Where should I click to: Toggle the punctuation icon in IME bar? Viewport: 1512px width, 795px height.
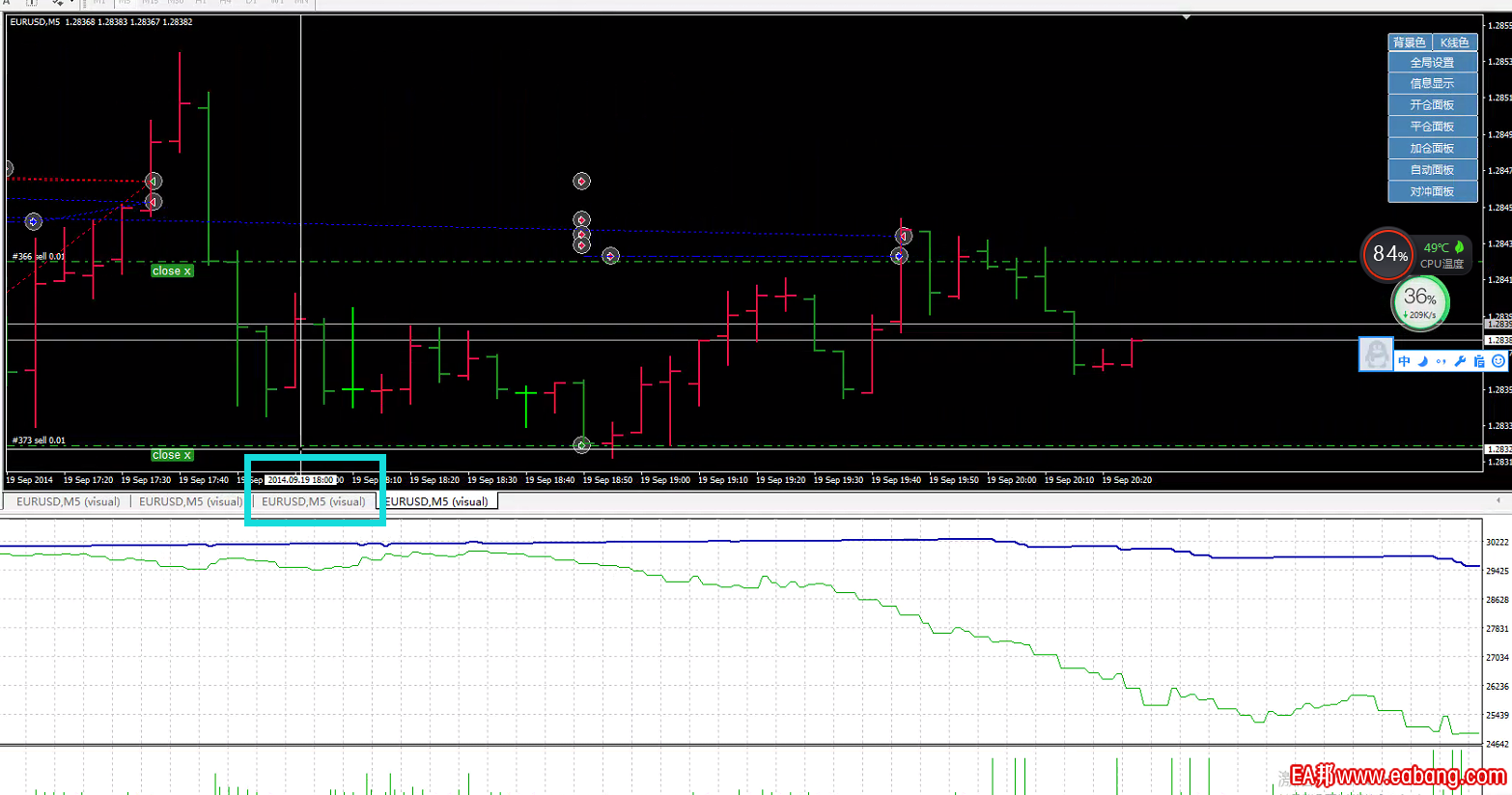click(1441, 361)
